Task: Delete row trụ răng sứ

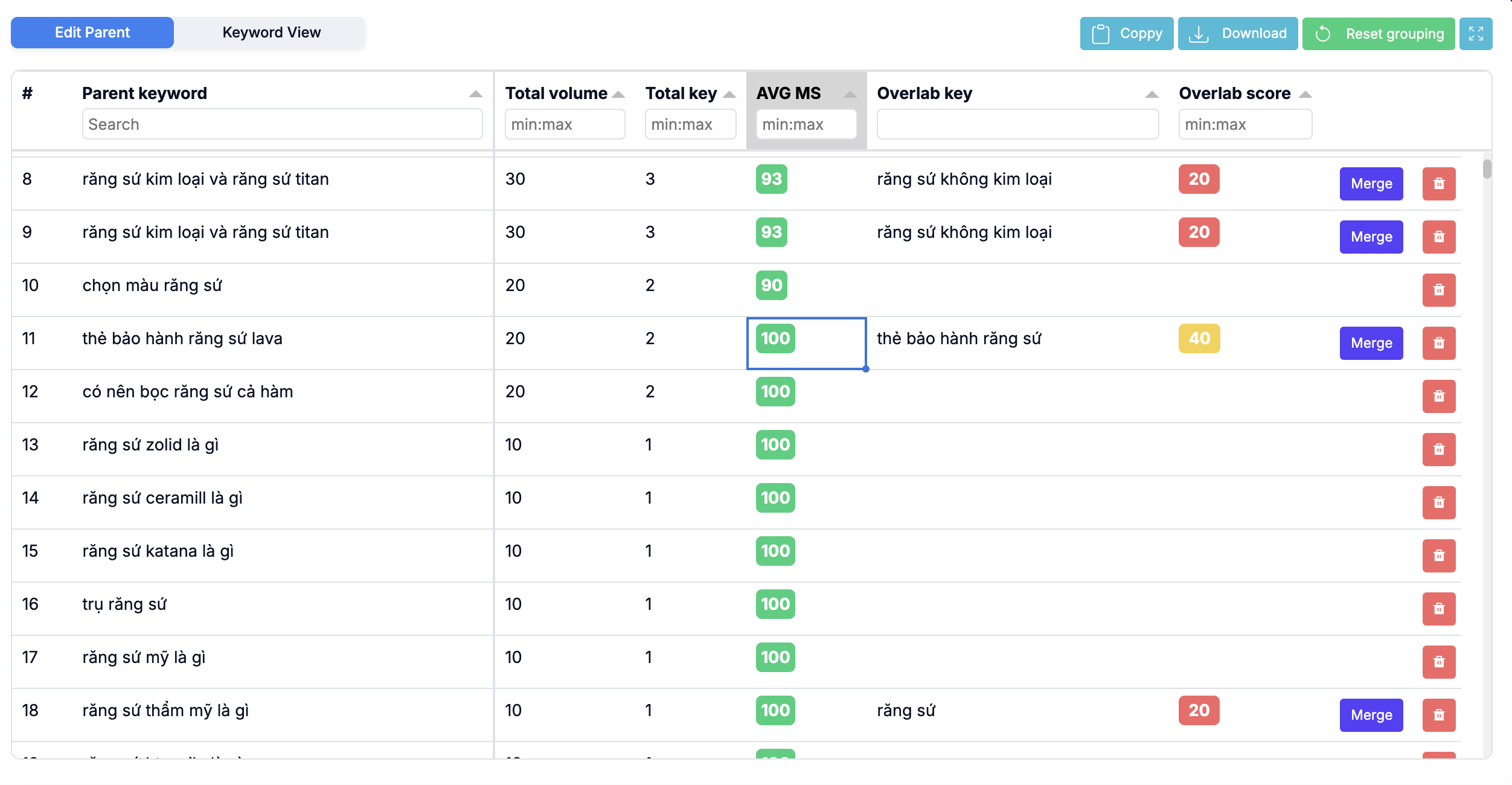Action: (x=1438, y=609)
